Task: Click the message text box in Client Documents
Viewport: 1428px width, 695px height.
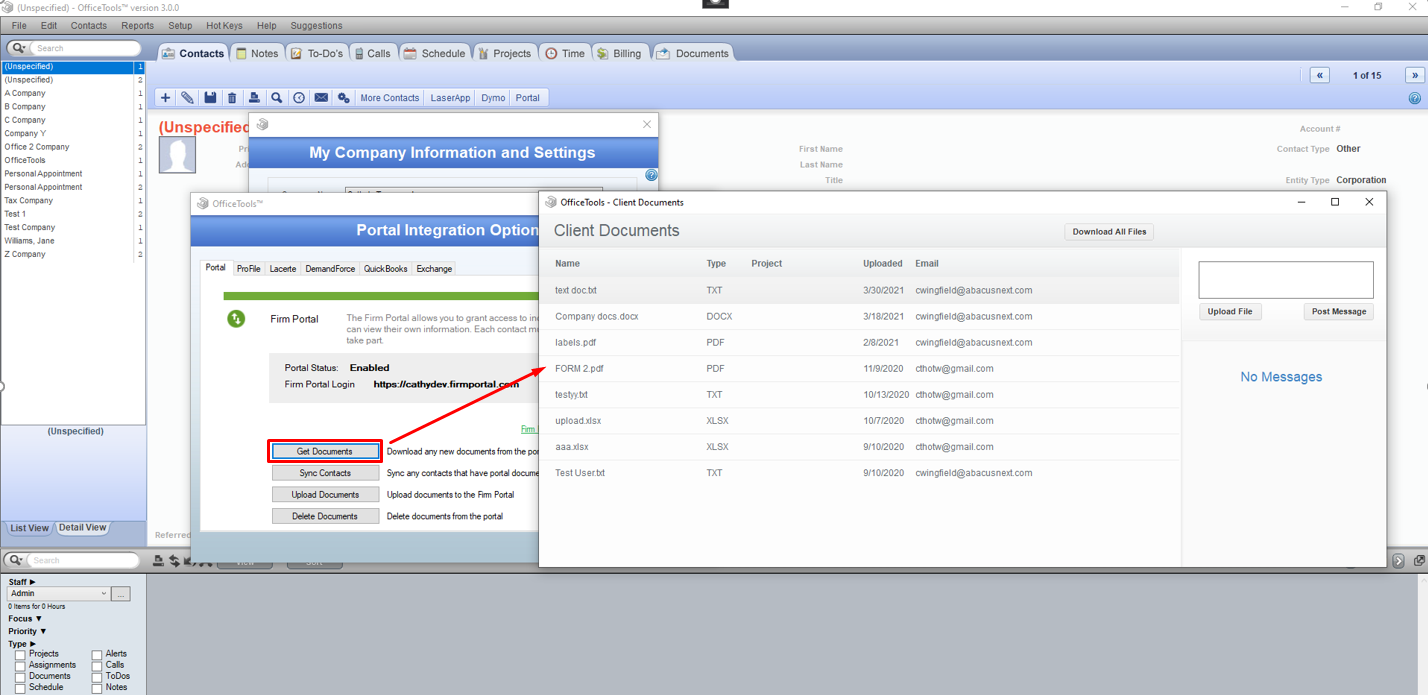Action: tap(1286, 280)
